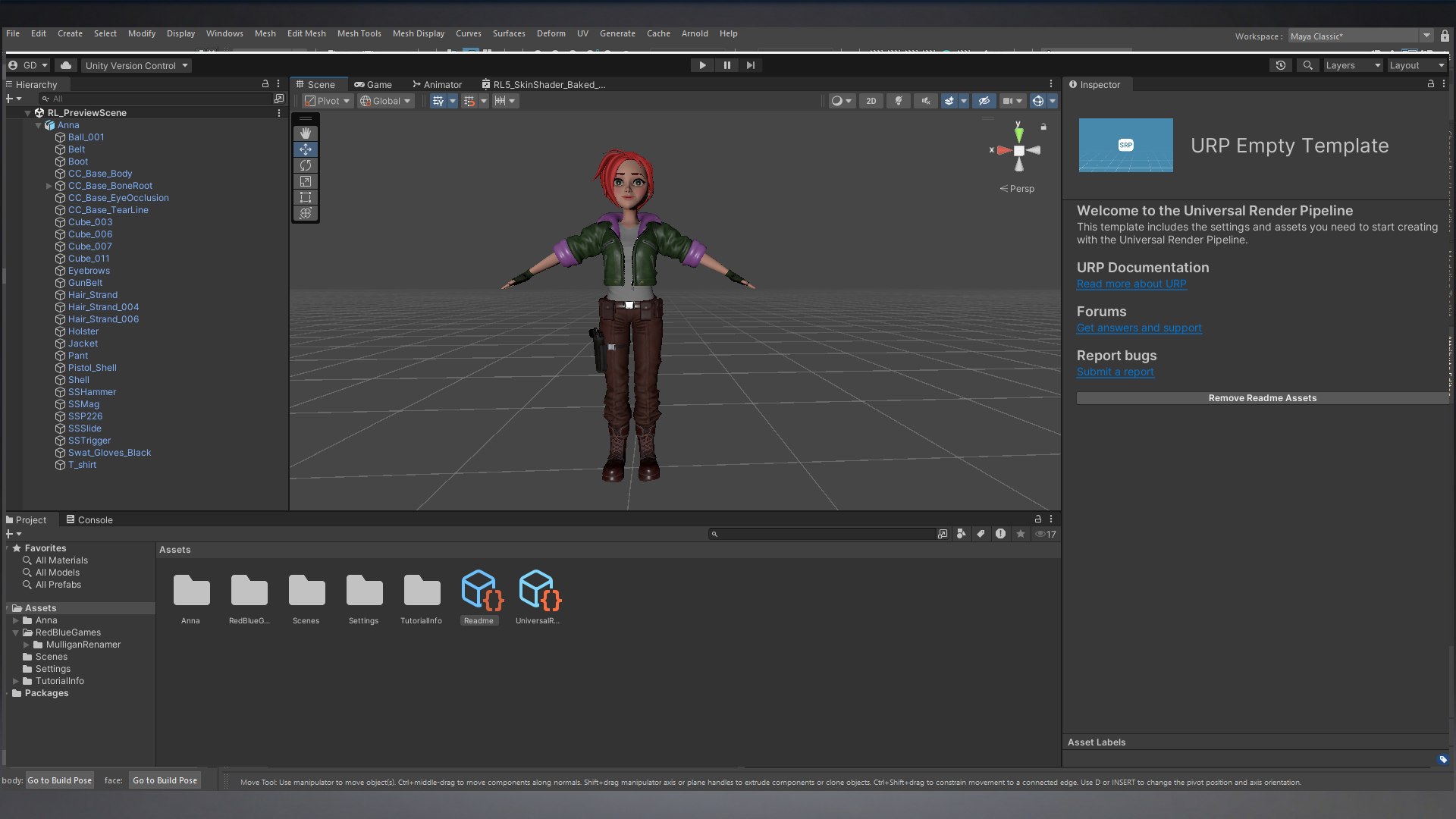Open the Unity Version Control dropdown
Image resolution: width=1456 pixels, height=819 pixels.
[136, 65]
